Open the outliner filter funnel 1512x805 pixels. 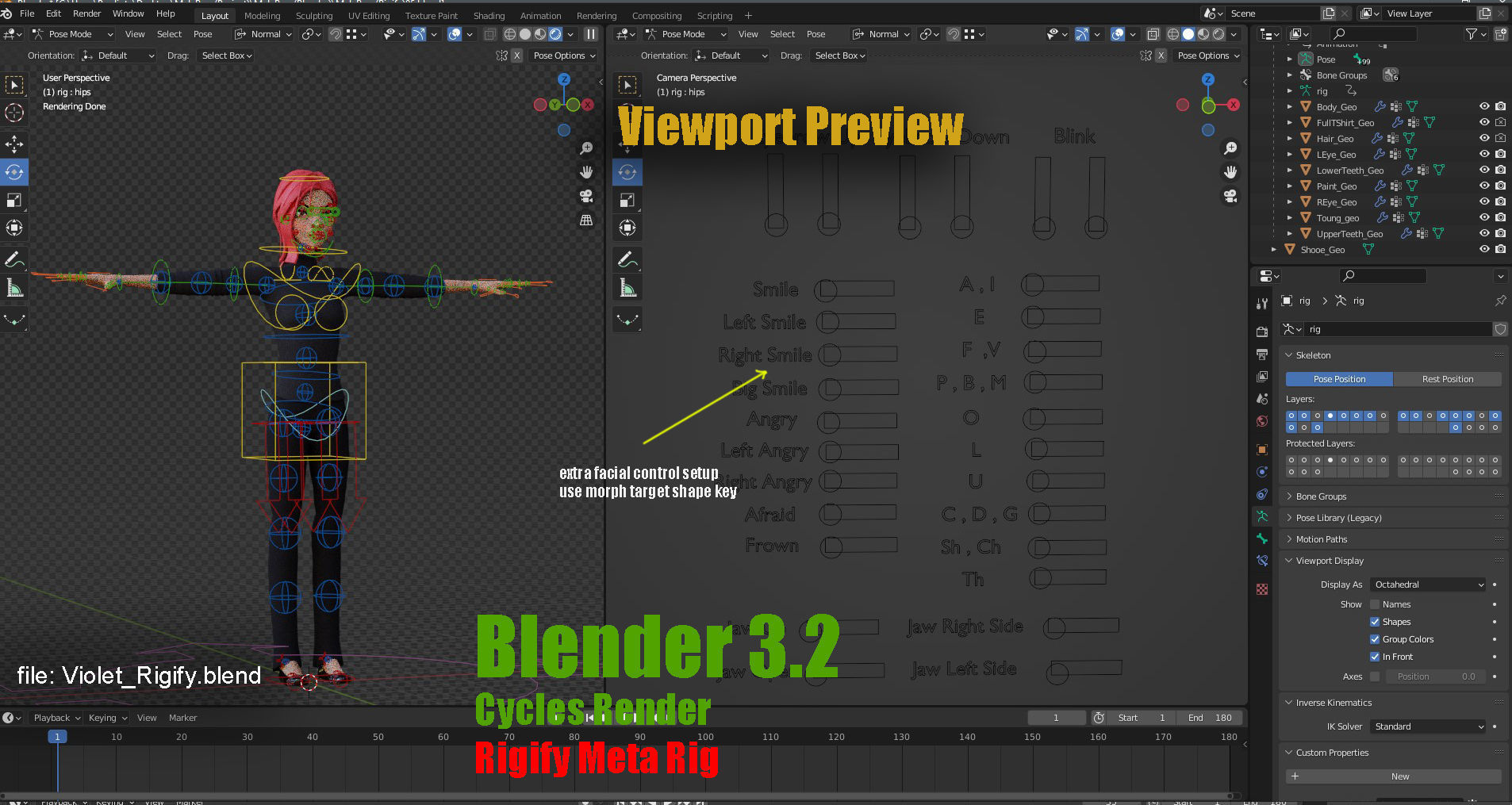[x=1472, y=34]
